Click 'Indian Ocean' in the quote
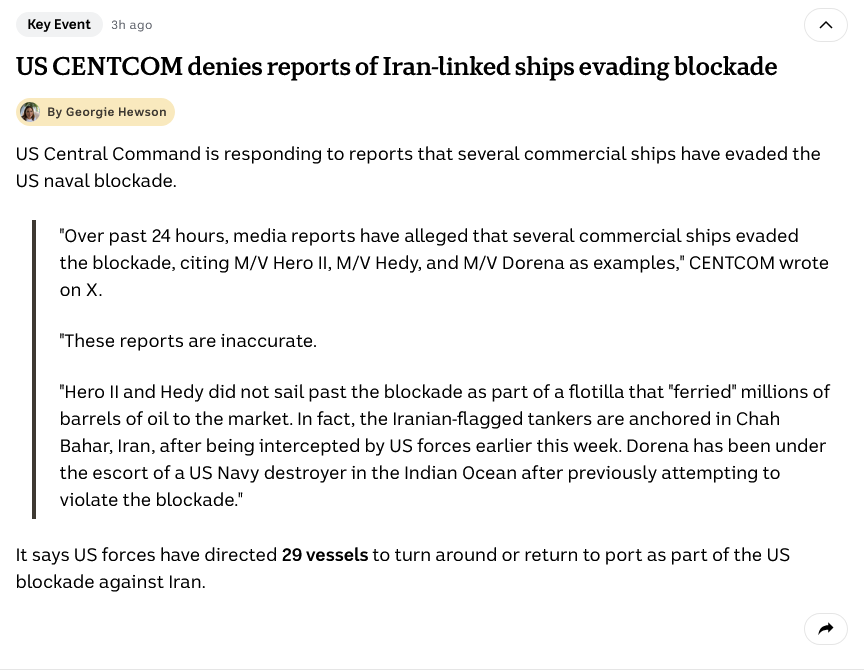The width and height of the screenshot is (864, 670). 461,473
